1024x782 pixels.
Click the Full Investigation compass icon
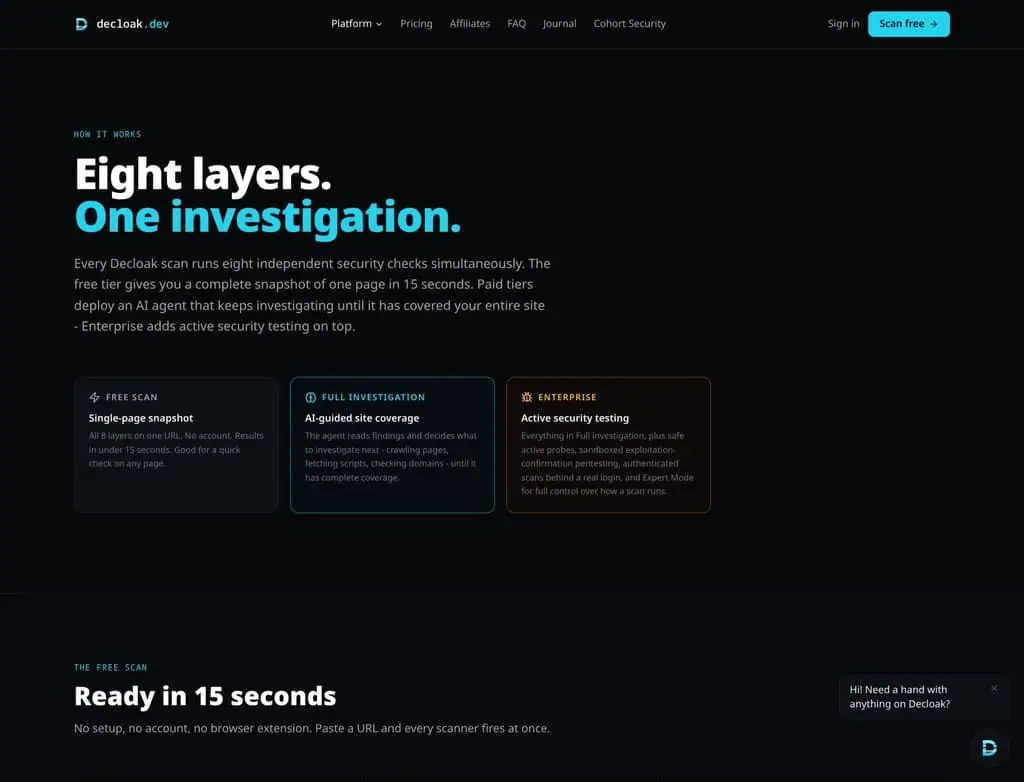pyautogui.click(x=311, y=397)
